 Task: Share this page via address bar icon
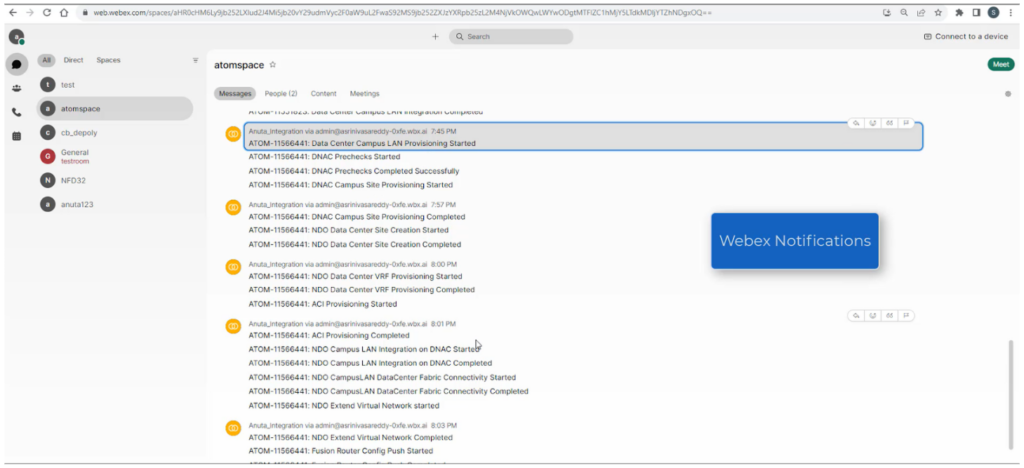(x=921, y=12)
